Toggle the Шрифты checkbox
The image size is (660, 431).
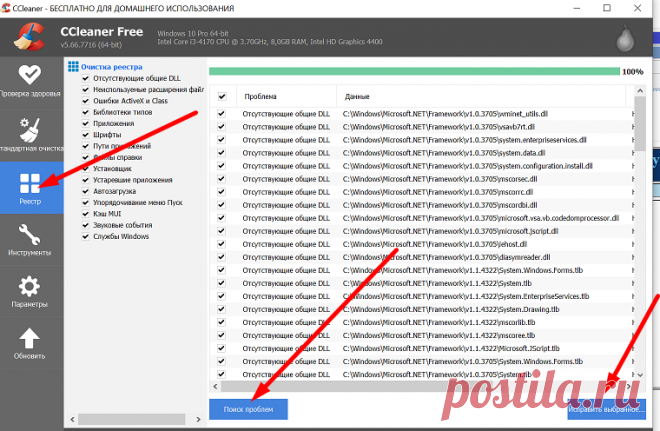pos(85,135)
